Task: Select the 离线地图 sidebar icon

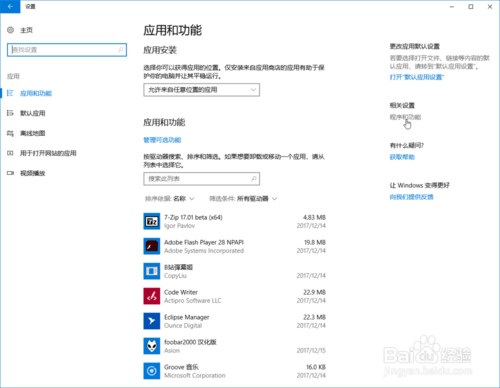Action: coord(10,133)
